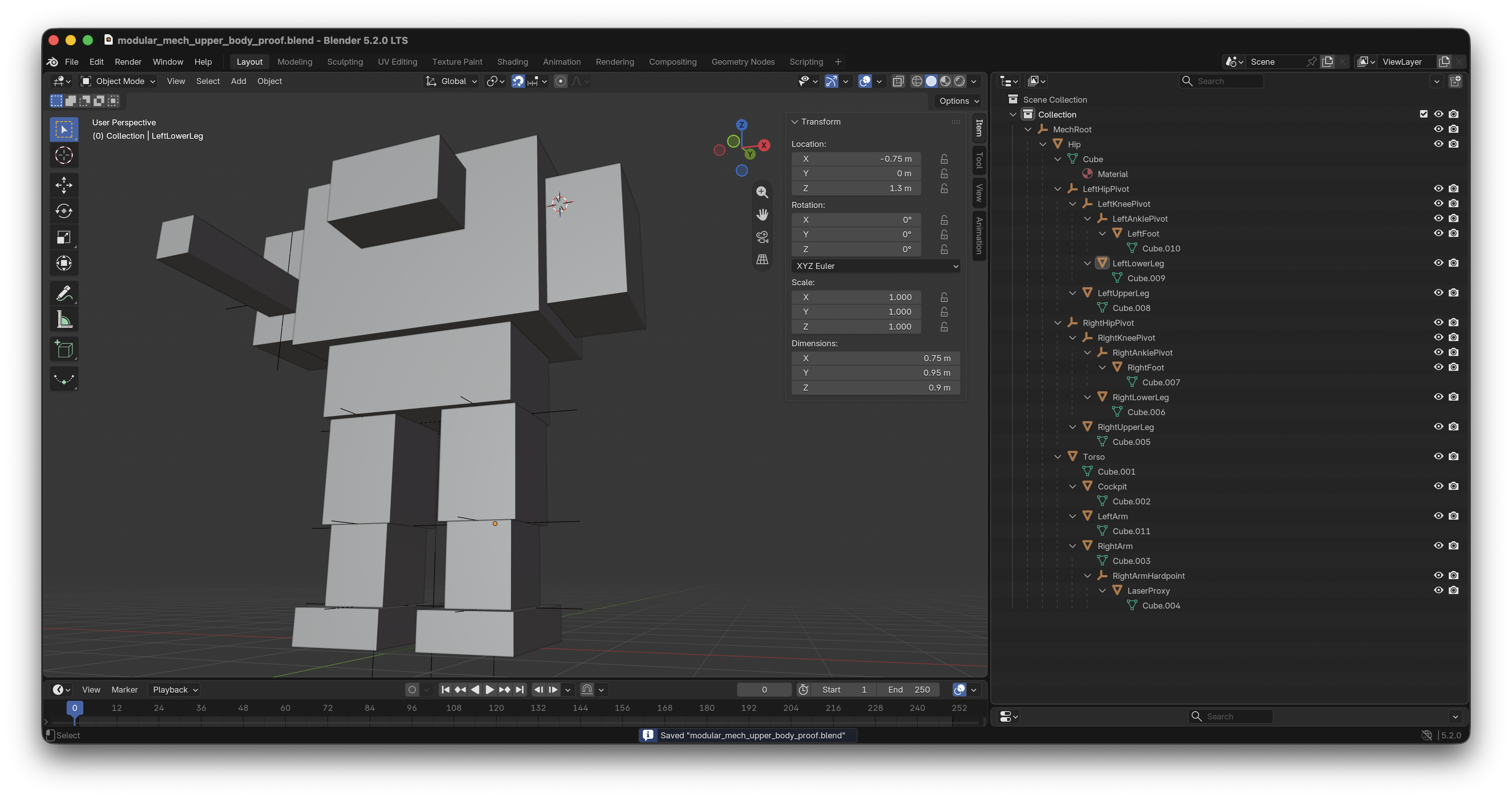Open the Add menu in viewport header
Image resolution: width=1512 pixels, height=799 pixels.
point(238,81)
